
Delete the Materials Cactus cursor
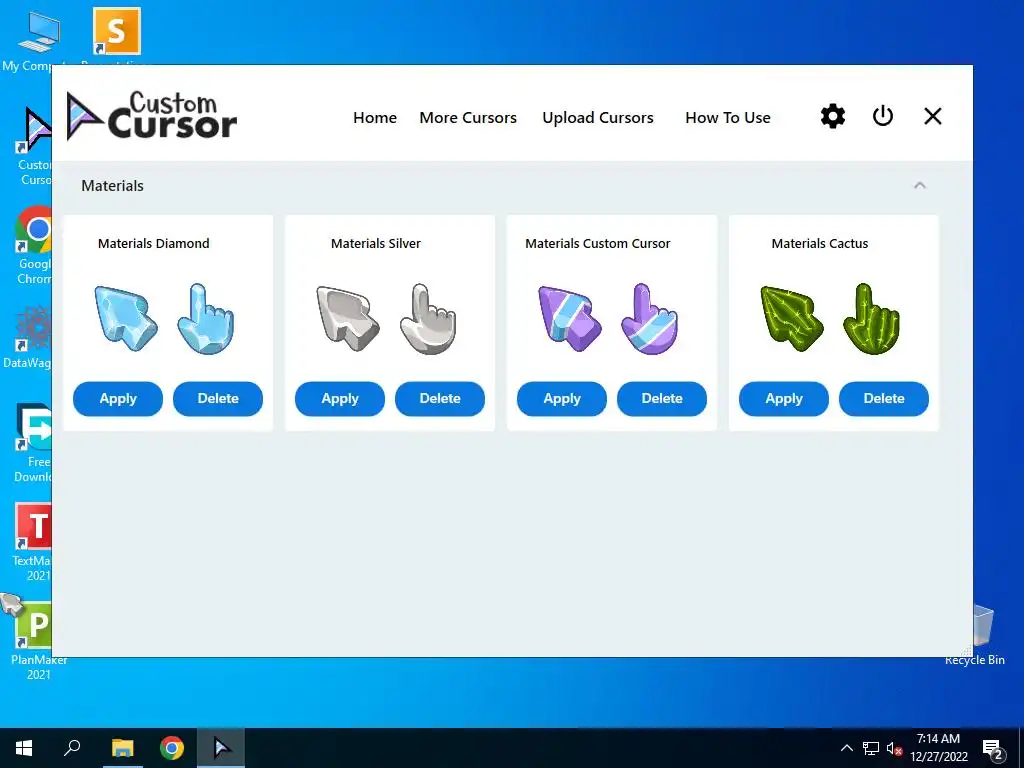pyautogui.click(x=884, y=398)
